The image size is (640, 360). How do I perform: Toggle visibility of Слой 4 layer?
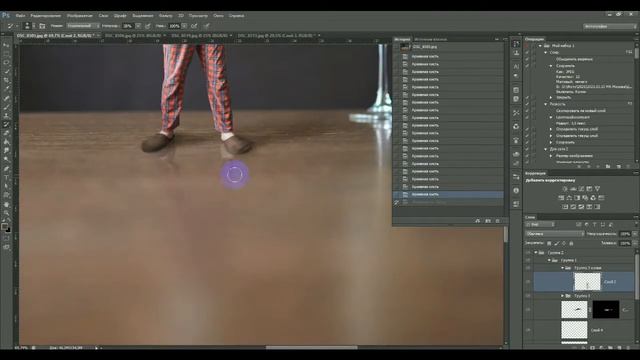click(528, 330)
